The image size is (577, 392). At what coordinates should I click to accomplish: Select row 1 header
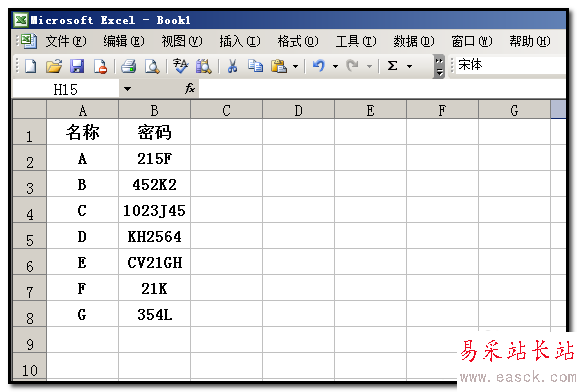[30, 132]
